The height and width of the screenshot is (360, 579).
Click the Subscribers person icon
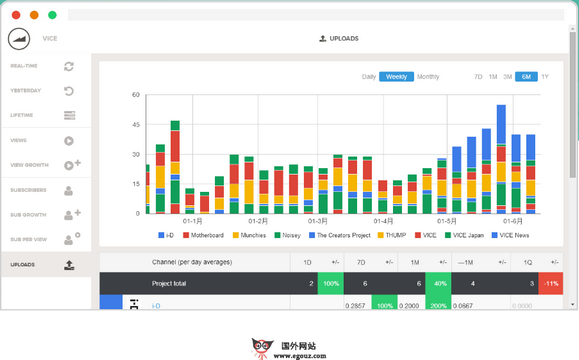[69, 191]
